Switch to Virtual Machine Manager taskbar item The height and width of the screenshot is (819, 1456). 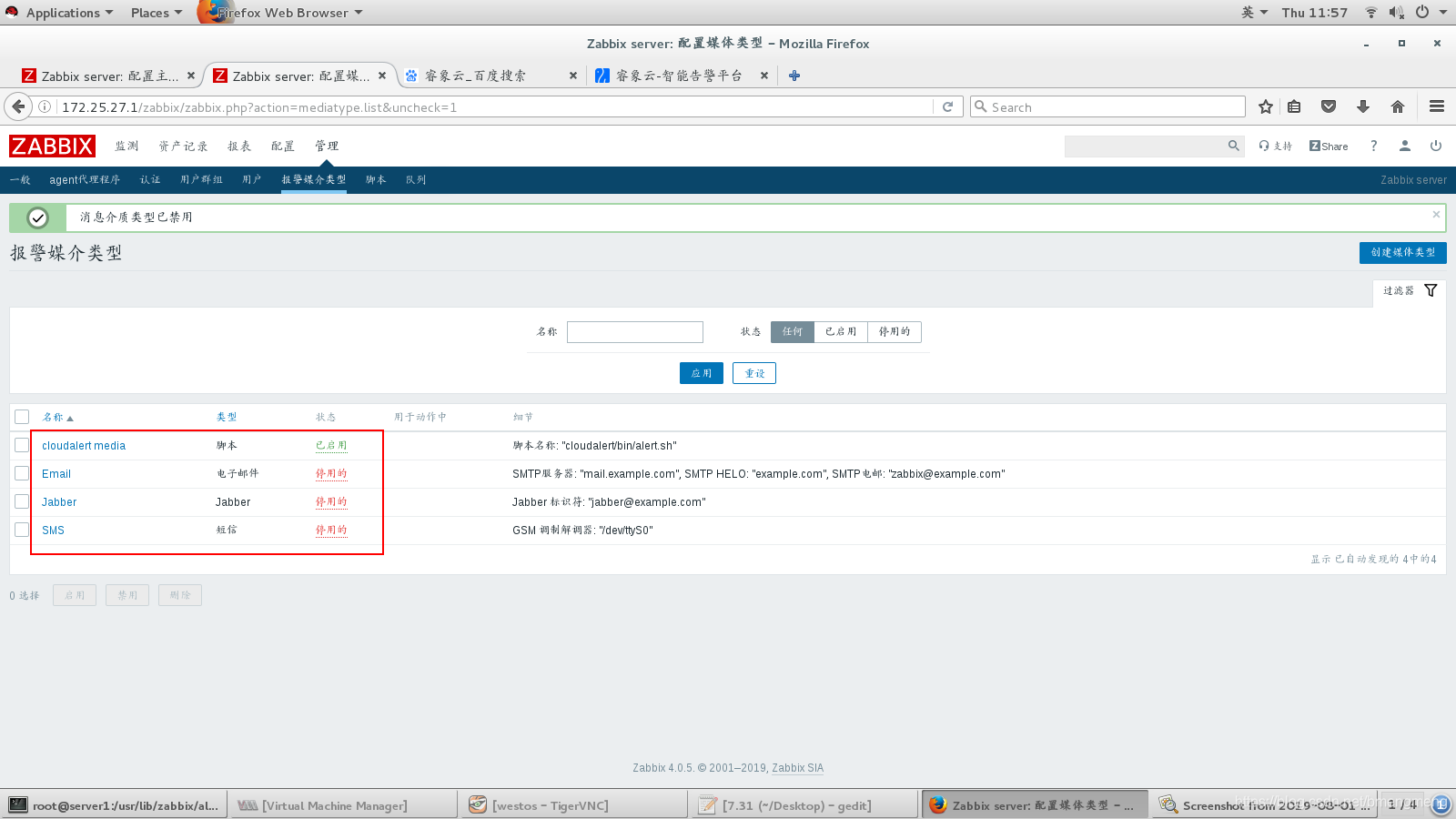(x=342, y=805)
